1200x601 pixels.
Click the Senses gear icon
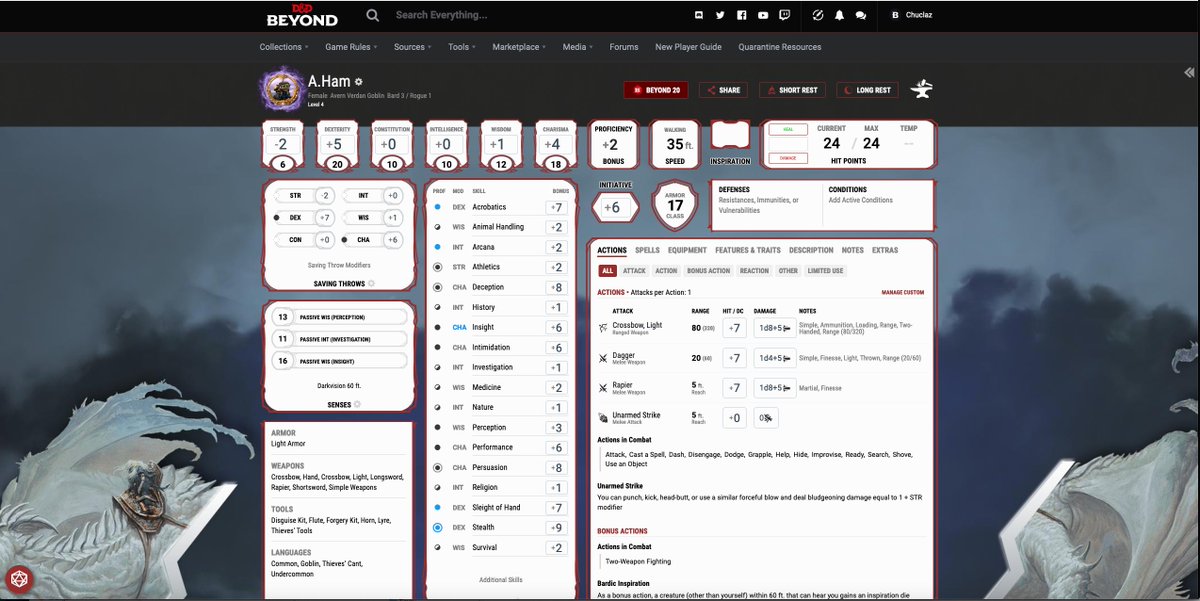[357, 404]
